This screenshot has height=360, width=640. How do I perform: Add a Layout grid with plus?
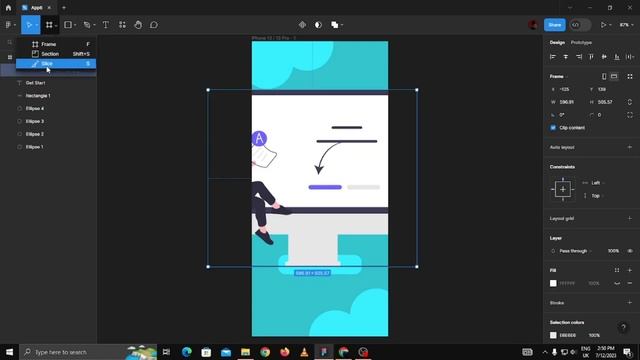(630, 218)
